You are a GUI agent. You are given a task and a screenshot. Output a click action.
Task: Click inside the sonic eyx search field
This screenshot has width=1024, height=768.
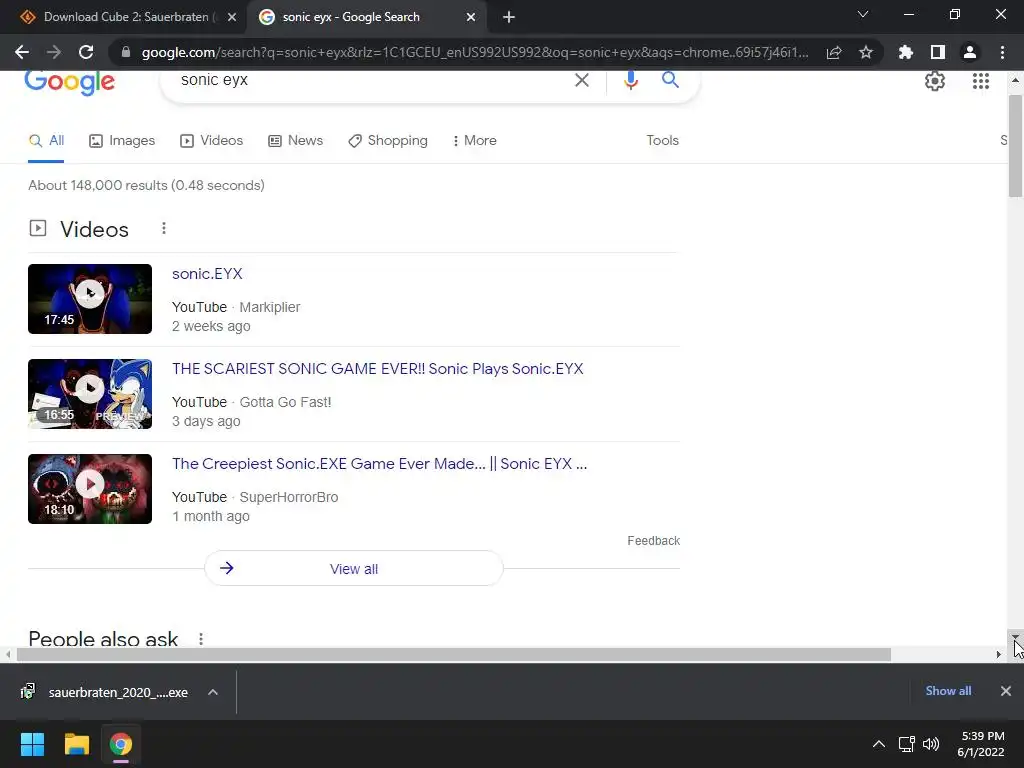[x=372, y=80]
